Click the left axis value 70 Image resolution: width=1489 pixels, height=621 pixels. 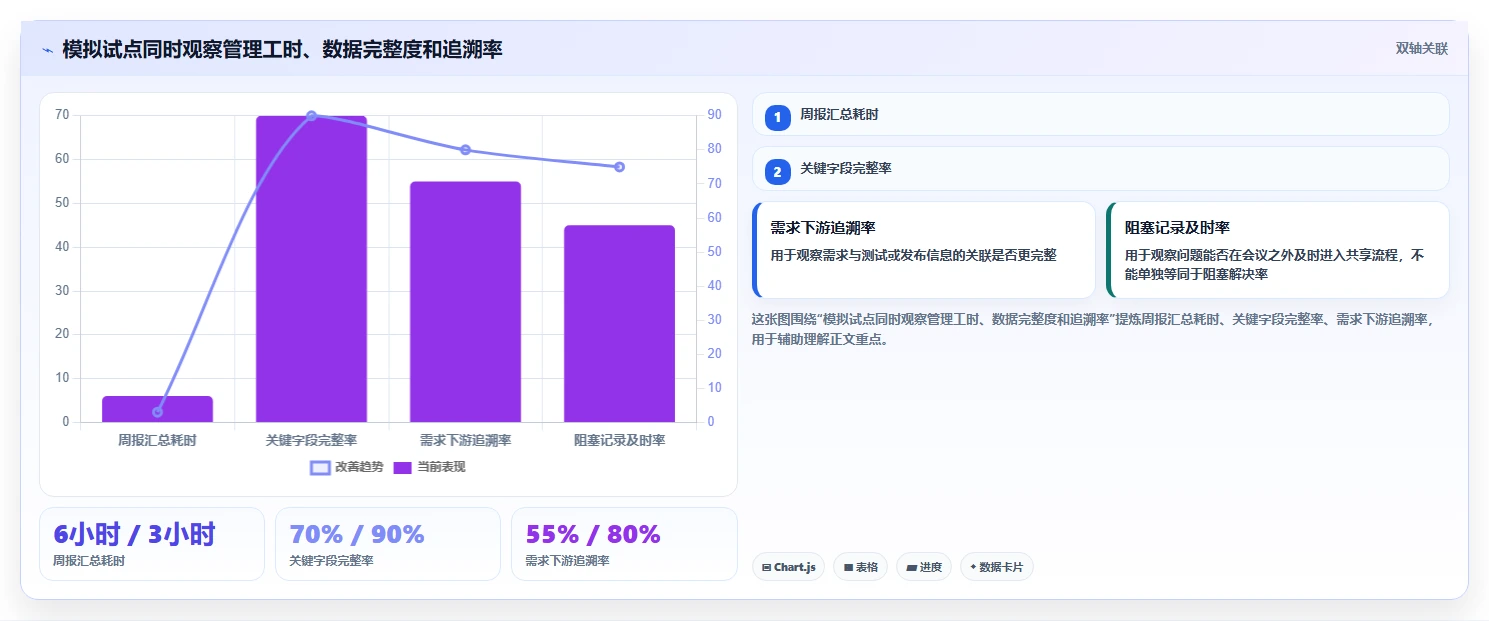point(62,115)
